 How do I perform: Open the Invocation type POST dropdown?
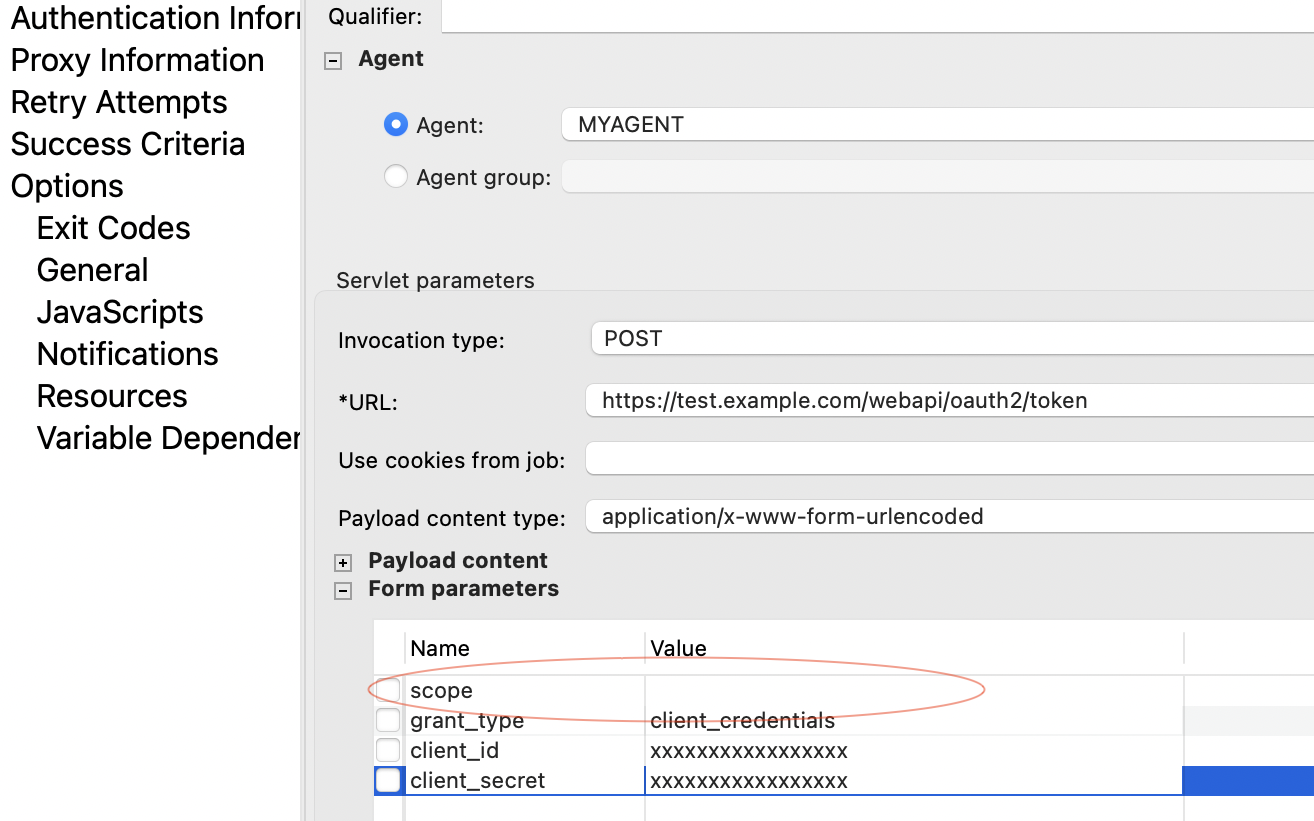click(952, 339)
